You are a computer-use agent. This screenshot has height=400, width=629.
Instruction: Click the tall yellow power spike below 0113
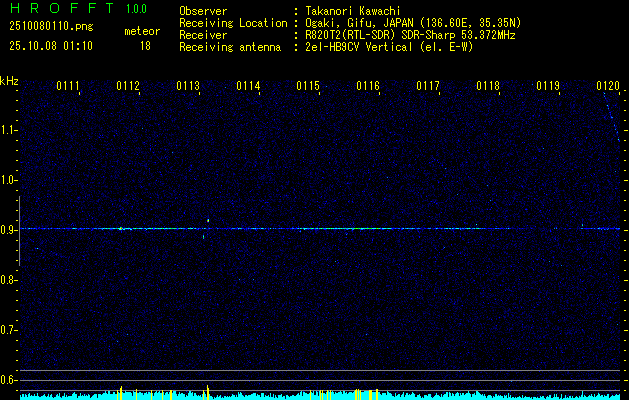coord(207,392)
